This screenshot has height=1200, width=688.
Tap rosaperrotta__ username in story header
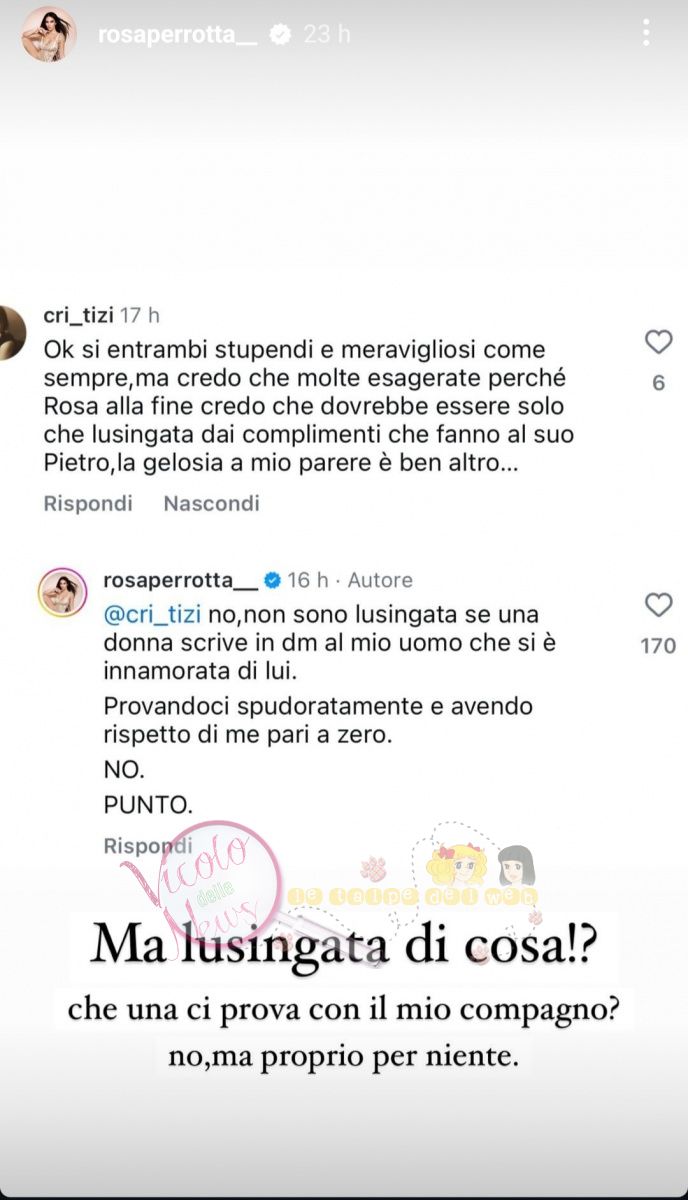pyautogui.click(x=179, y=34)
